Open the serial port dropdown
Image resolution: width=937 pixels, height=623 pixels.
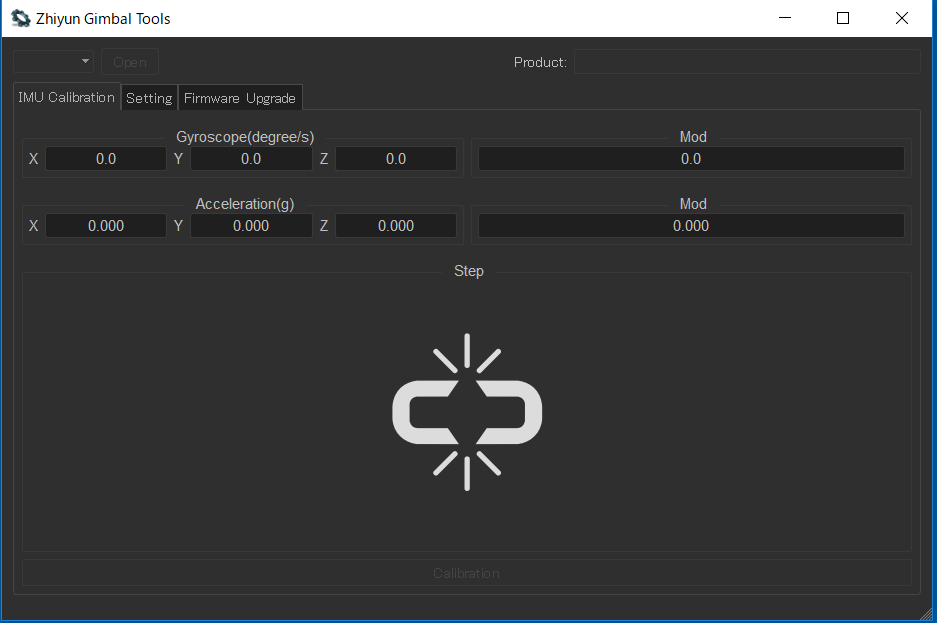coord(54,62)
